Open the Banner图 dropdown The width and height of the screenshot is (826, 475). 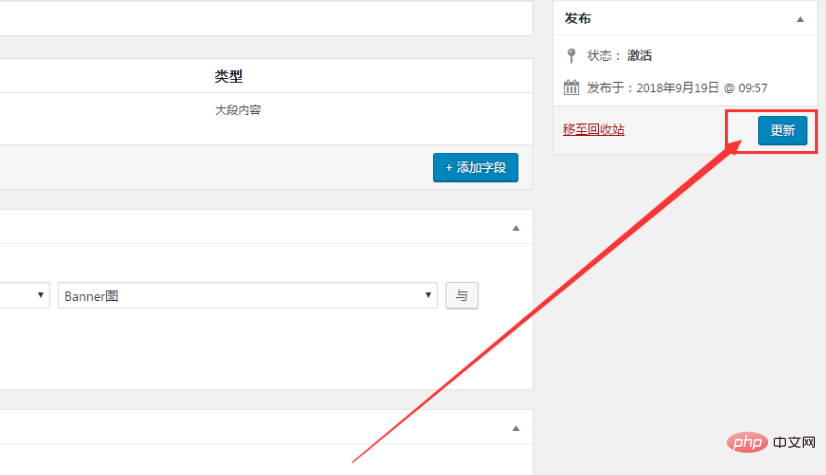pyautogui.click(x=247, y=296)
